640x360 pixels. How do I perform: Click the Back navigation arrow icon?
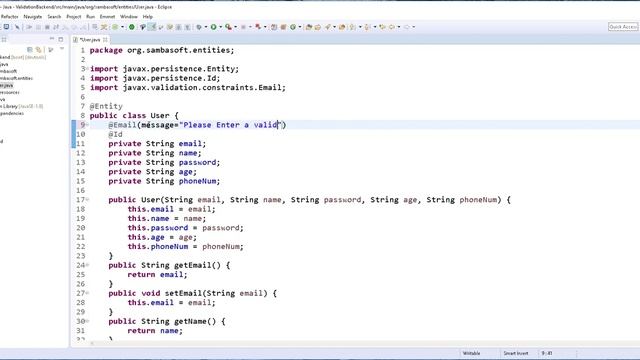click(x=392, y=27)
